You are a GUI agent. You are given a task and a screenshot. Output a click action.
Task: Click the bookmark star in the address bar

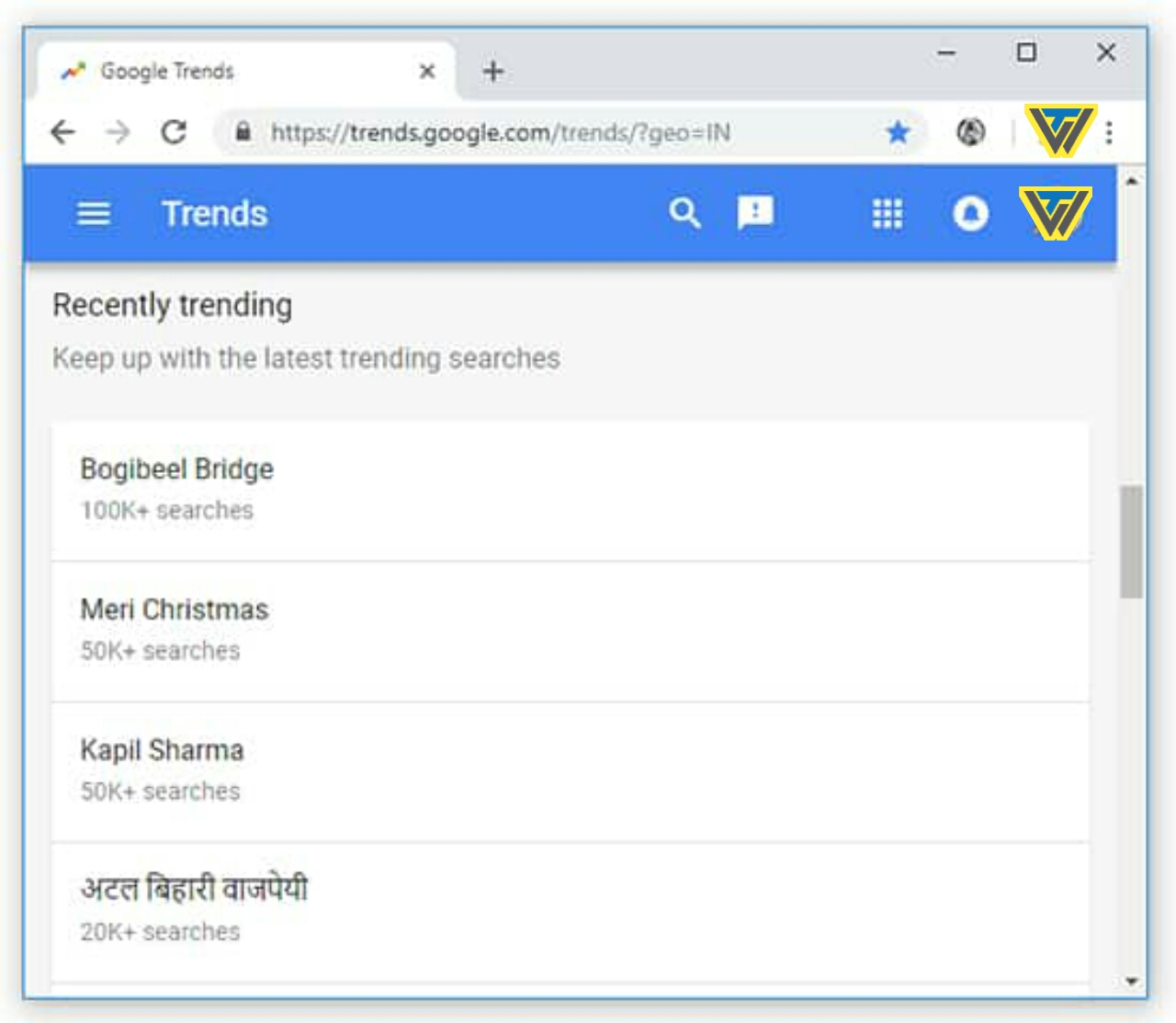(898, 131)
